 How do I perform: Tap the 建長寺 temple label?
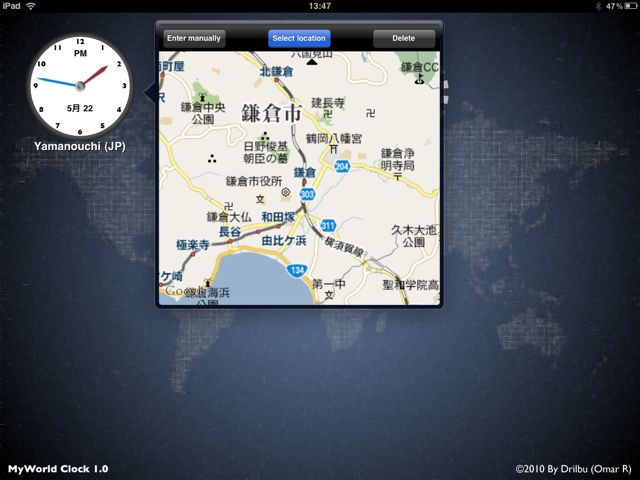(x=328, y=102)
